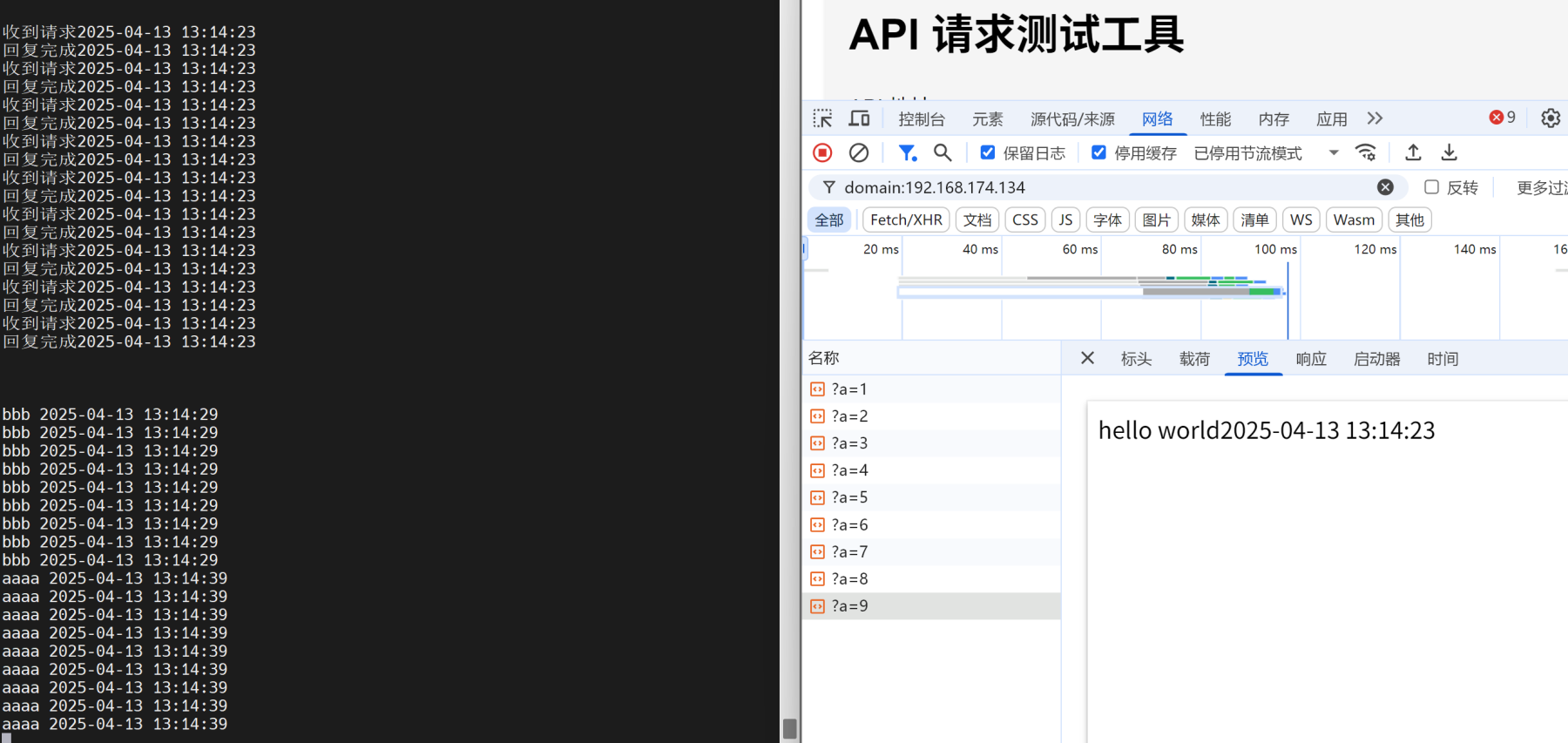Open the Headers tab of request
Image resolution: width=1568 pixels, height=743 pixels.
[1136, 359]
